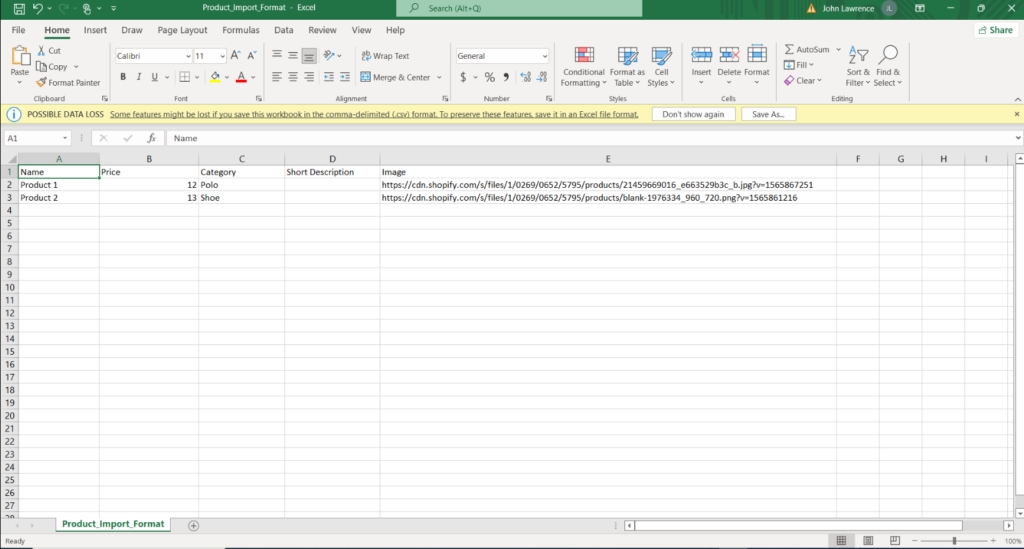Open the Formulas ribbon tab
The image size is (1024, 549).
point(240,30)
